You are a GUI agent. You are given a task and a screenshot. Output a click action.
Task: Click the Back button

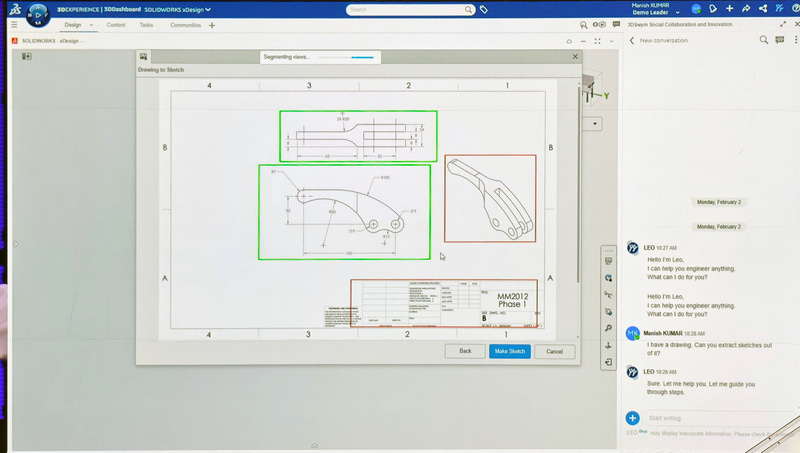[465, 351]
